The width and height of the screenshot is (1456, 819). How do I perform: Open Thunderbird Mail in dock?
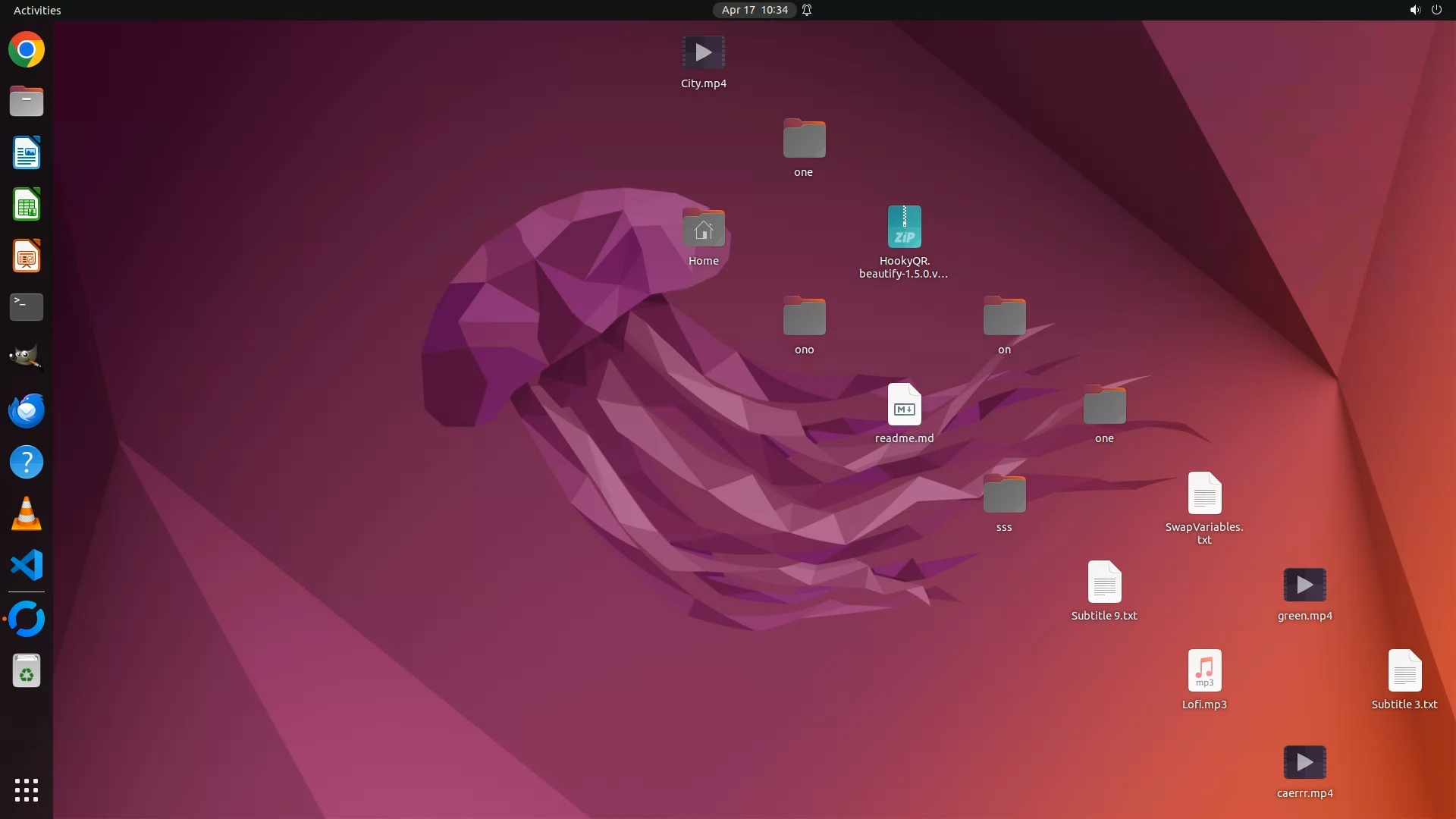[x=27, y=410]
